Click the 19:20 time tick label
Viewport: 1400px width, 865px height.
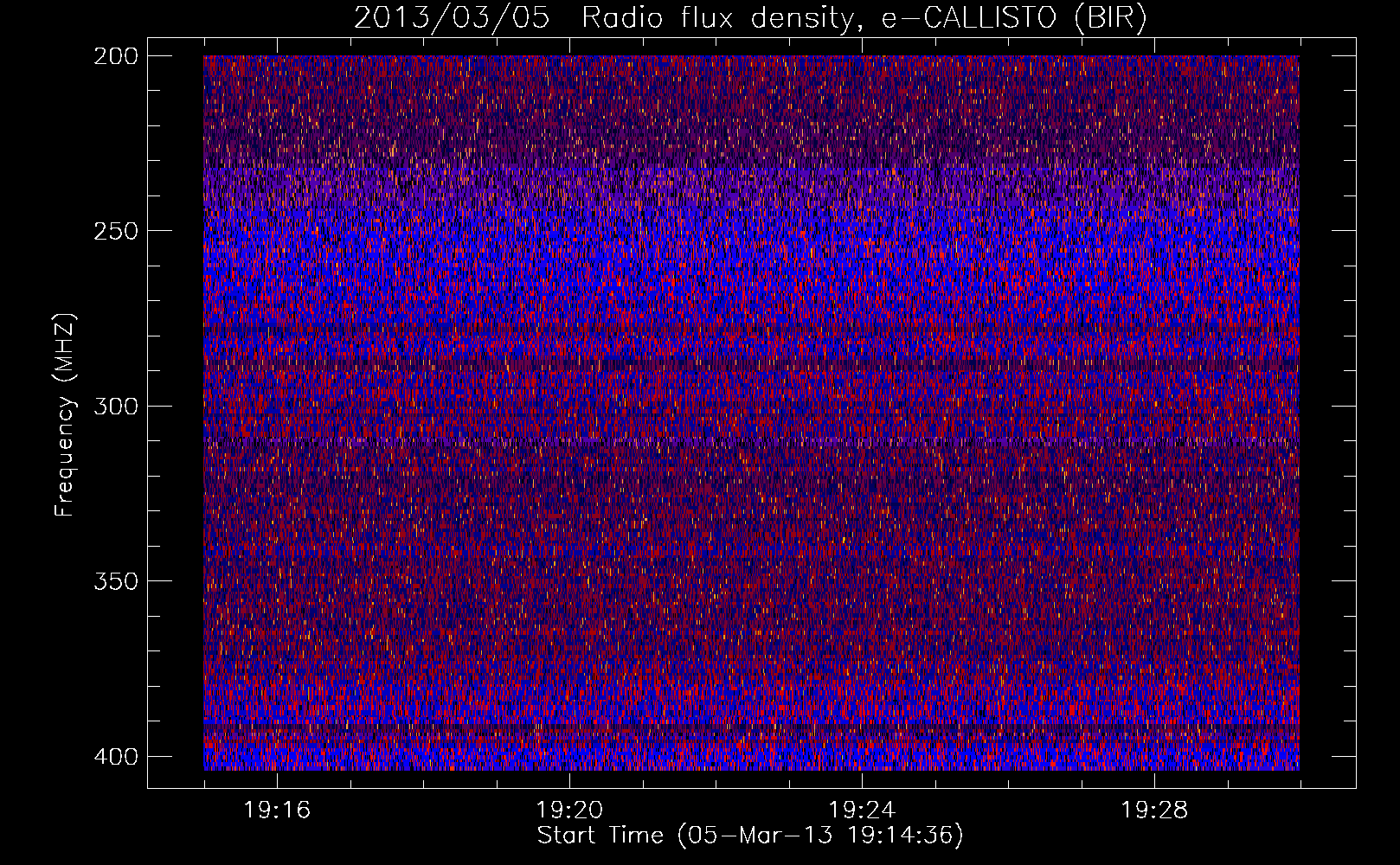[569, 811]
